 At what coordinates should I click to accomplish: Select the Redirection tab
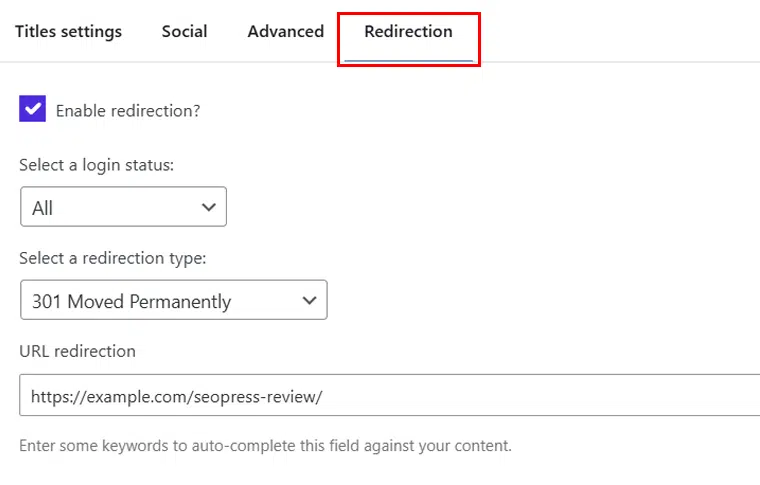pyautogui.click(x=408, y=31)
